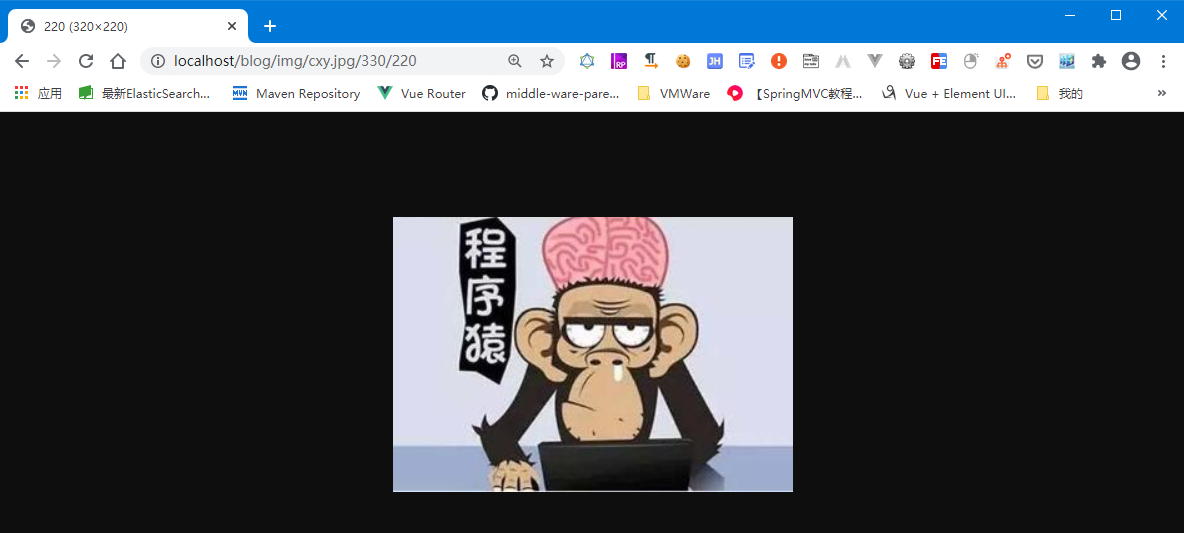This screenshot has width=1184, height=533.
Task: Open the blue note-edit extension
Action: (x=747, y=61)
